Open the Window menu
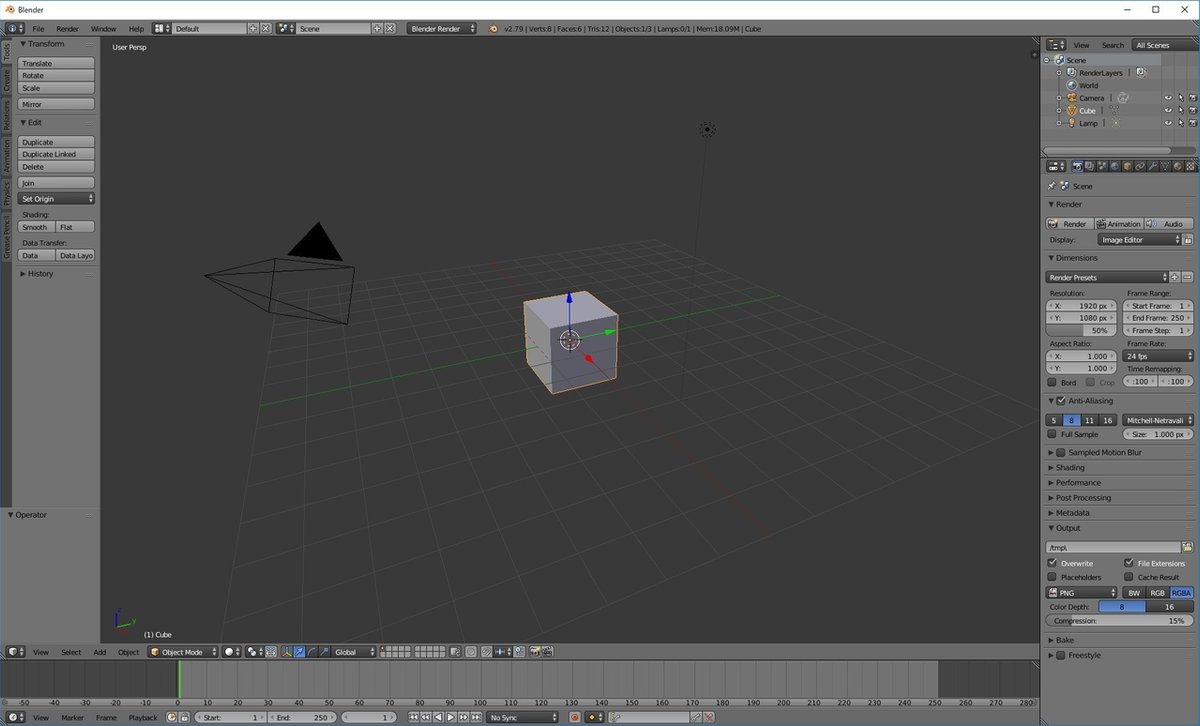 103,29
